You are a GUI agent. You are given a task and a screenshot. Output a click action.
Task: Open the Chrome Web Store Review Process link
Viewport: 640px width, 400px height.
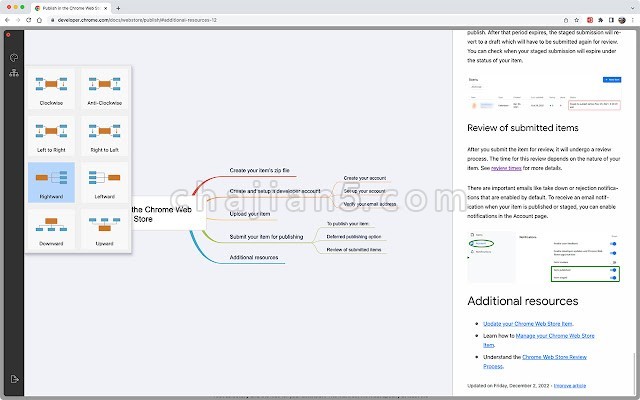click(x=535, y=362)
